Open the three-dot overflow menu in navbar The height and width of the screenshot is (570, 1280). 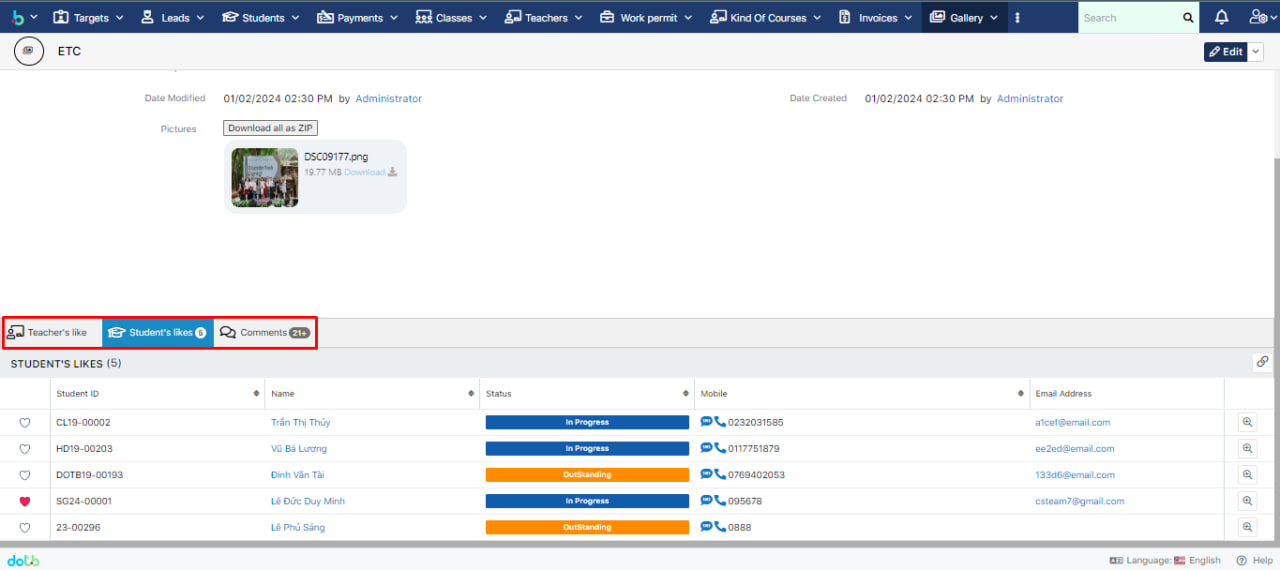tap(1018, 18)
